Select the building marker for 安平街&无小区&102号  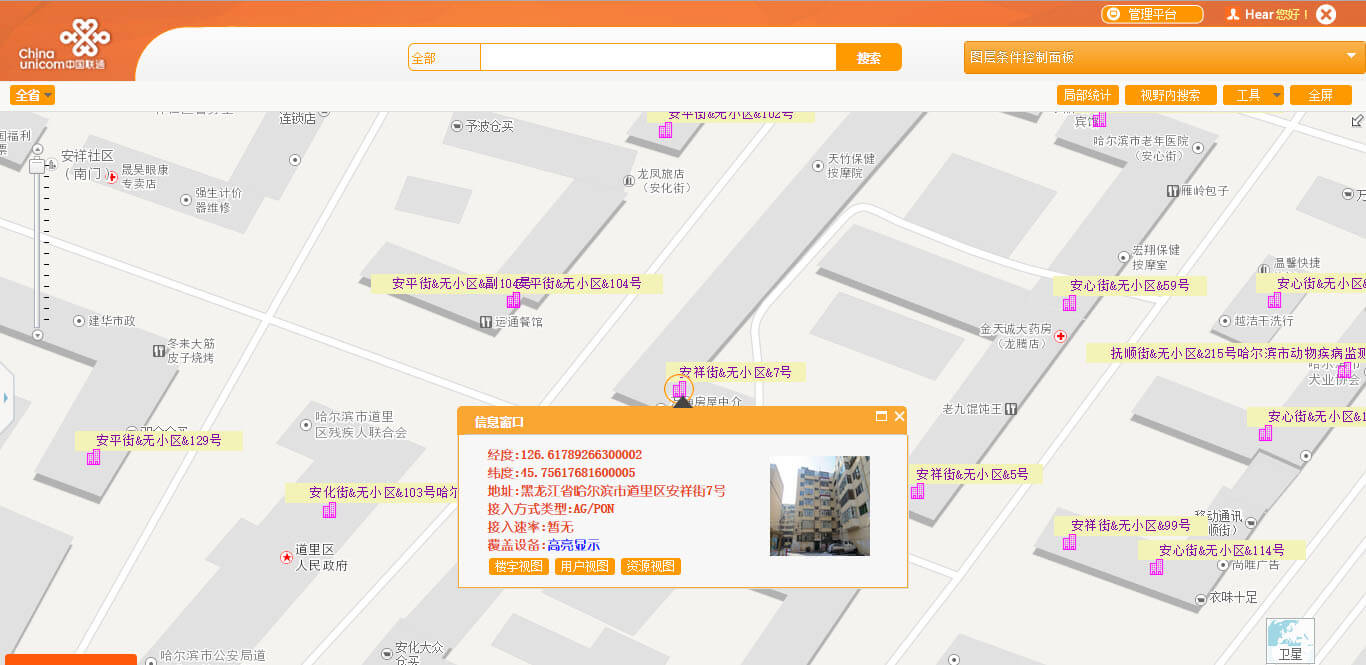click(x=665, y=130)
